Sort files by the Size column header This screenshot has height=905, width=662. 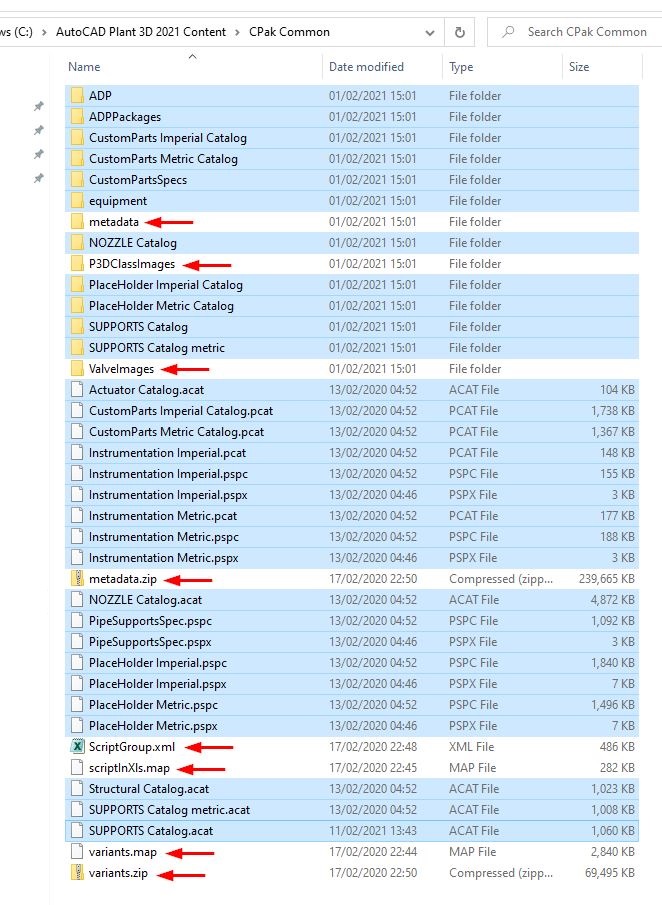tap(579, 67)
